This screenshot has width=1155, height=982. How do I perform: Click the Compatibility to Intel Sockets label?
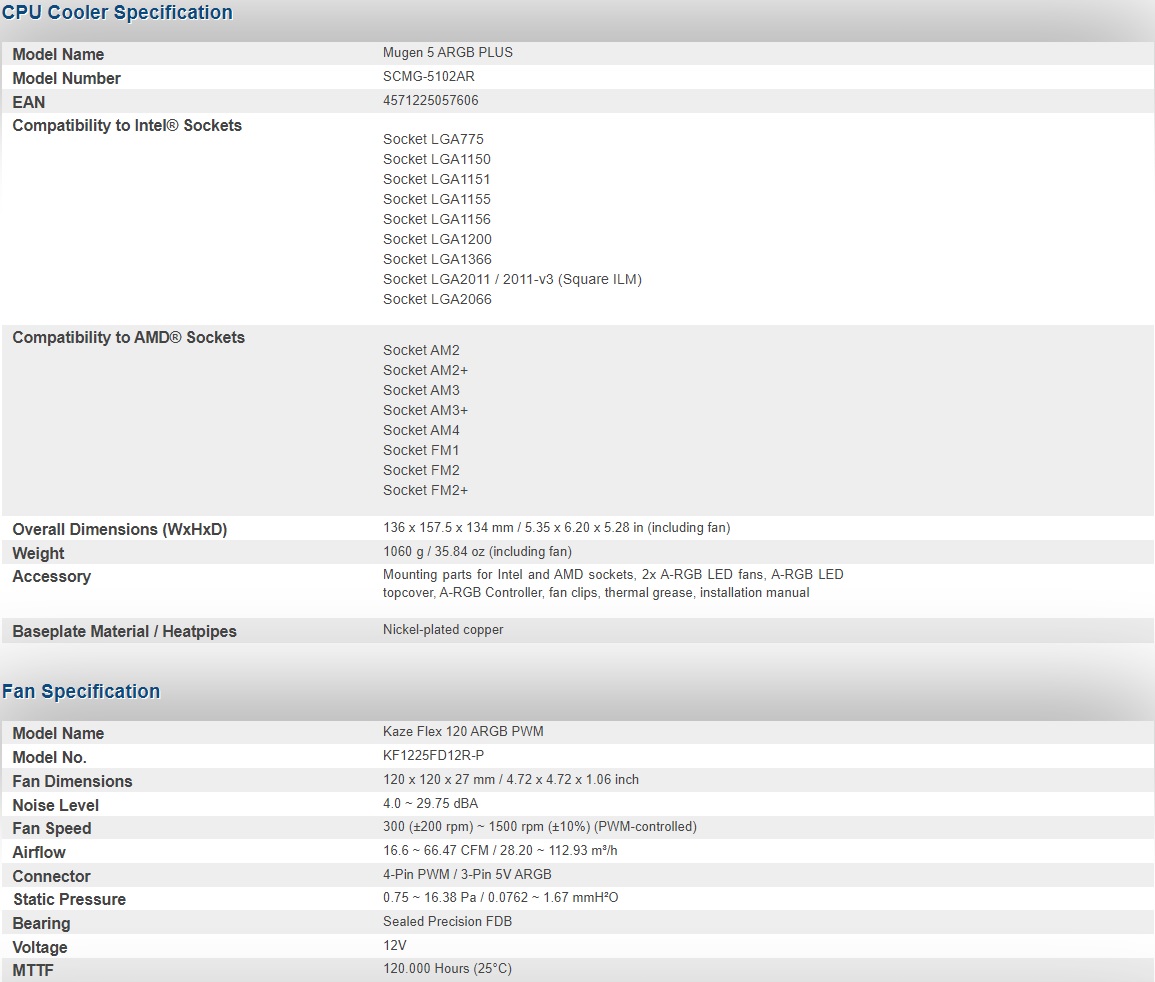click(x=127, y=125)
